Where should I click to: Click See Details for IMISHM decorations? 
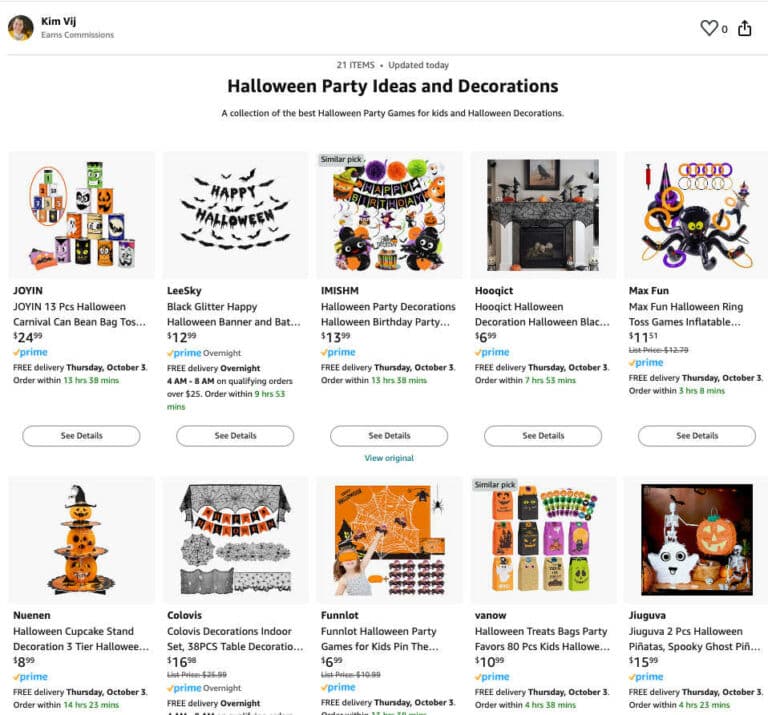(389, 436)
